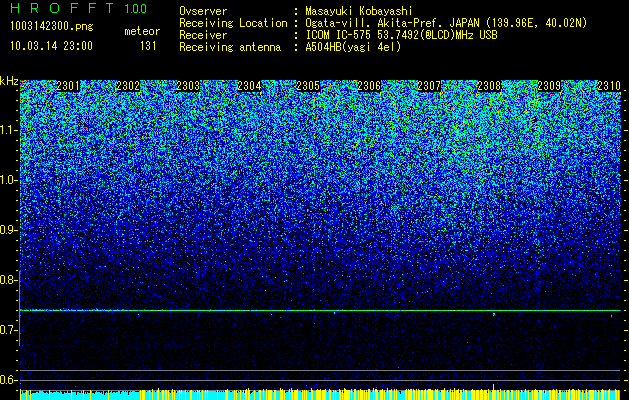The height and width of the screenshot is (400, 629).
Task: Click the 2307 time marker
Action: click(x=429, y=86)
